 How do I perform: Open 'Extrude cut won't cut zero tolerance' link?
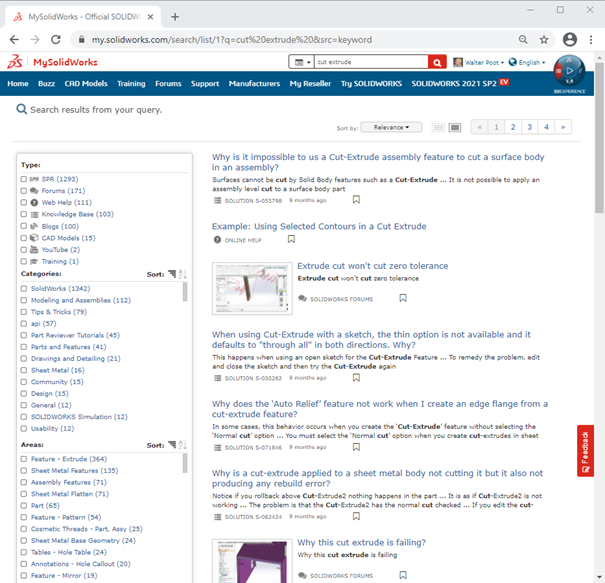(372, 266)
